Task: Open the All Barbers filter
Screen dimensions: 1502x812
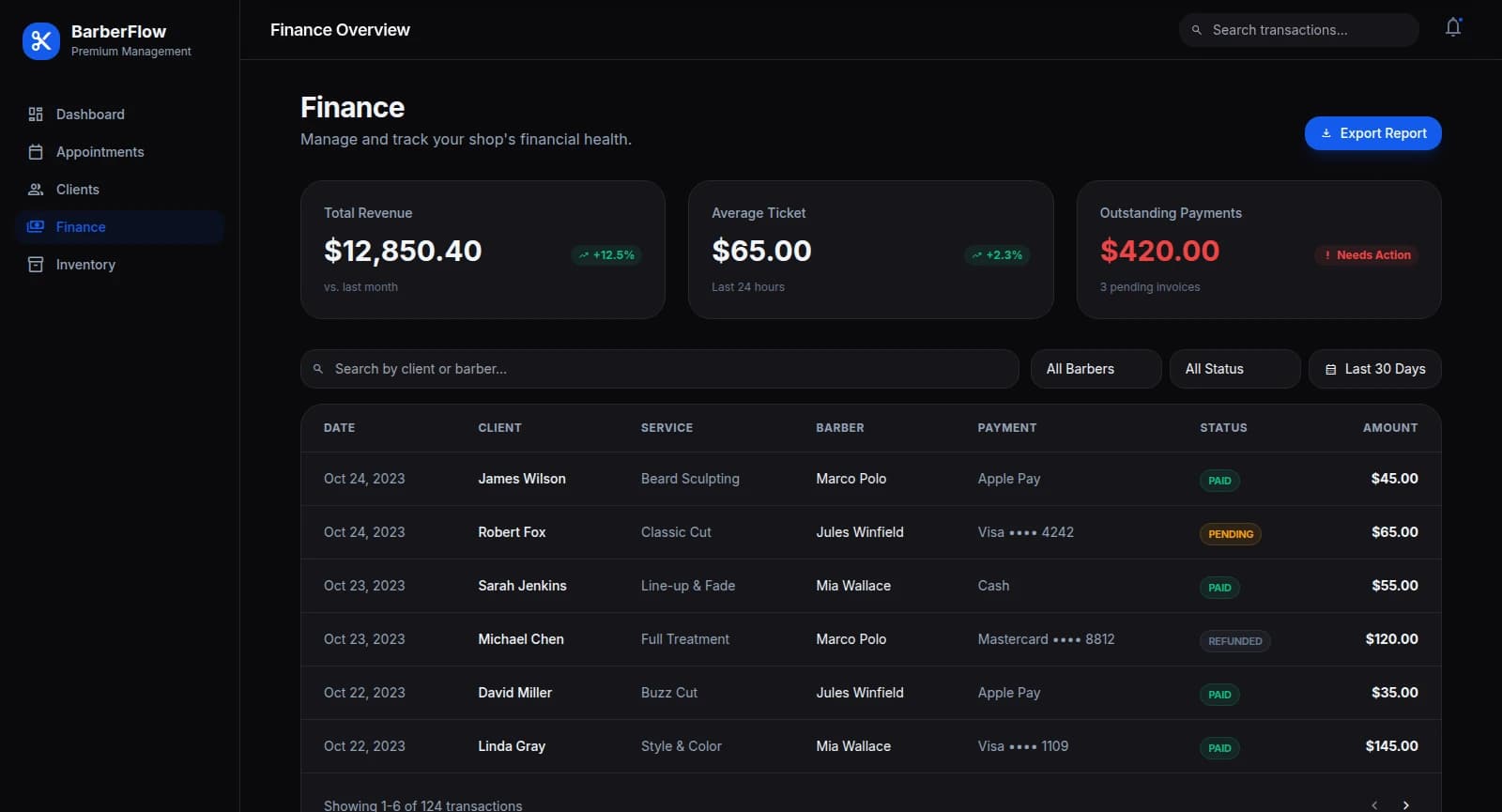Action: click(x=1096, y=369)
